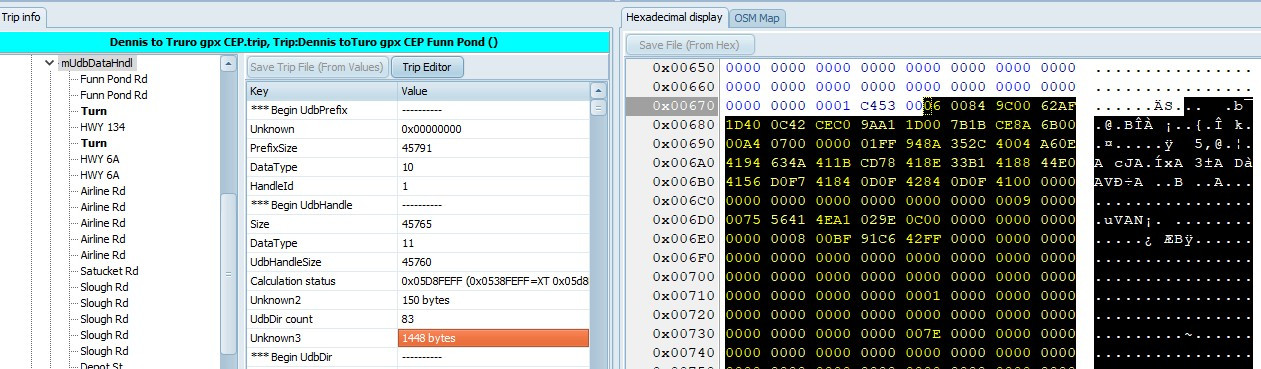Click hex address 0x006E0
Image resolution: width=1261 pixels, height=369 pixels.
coord(684,239)
